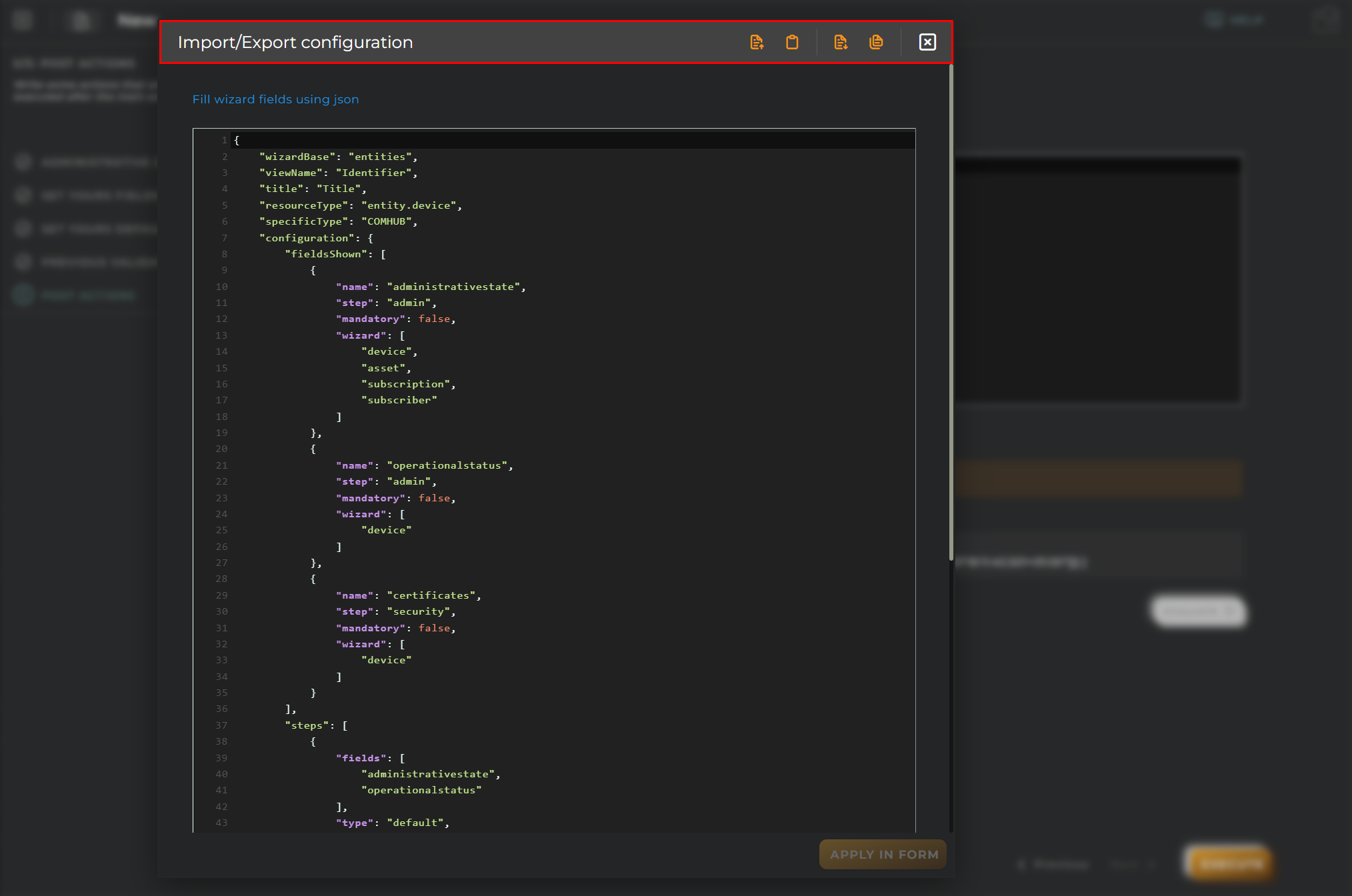Click the "fields": [ line
This screenshot has width=1352, height=896.
click(x=371, y=758)
